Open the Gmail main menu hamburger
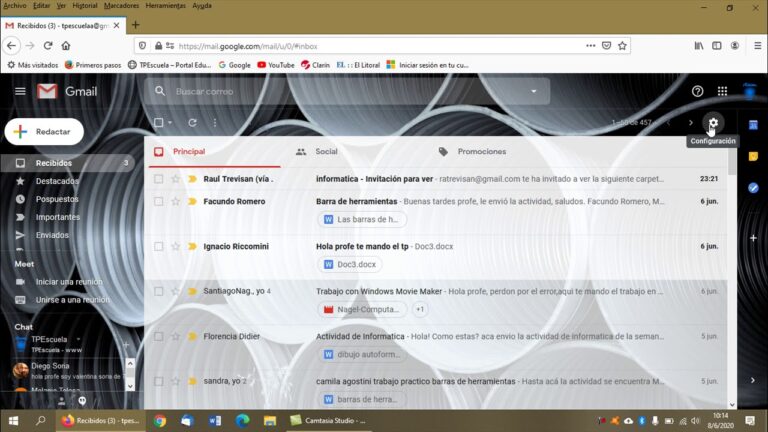 point(20,91)
